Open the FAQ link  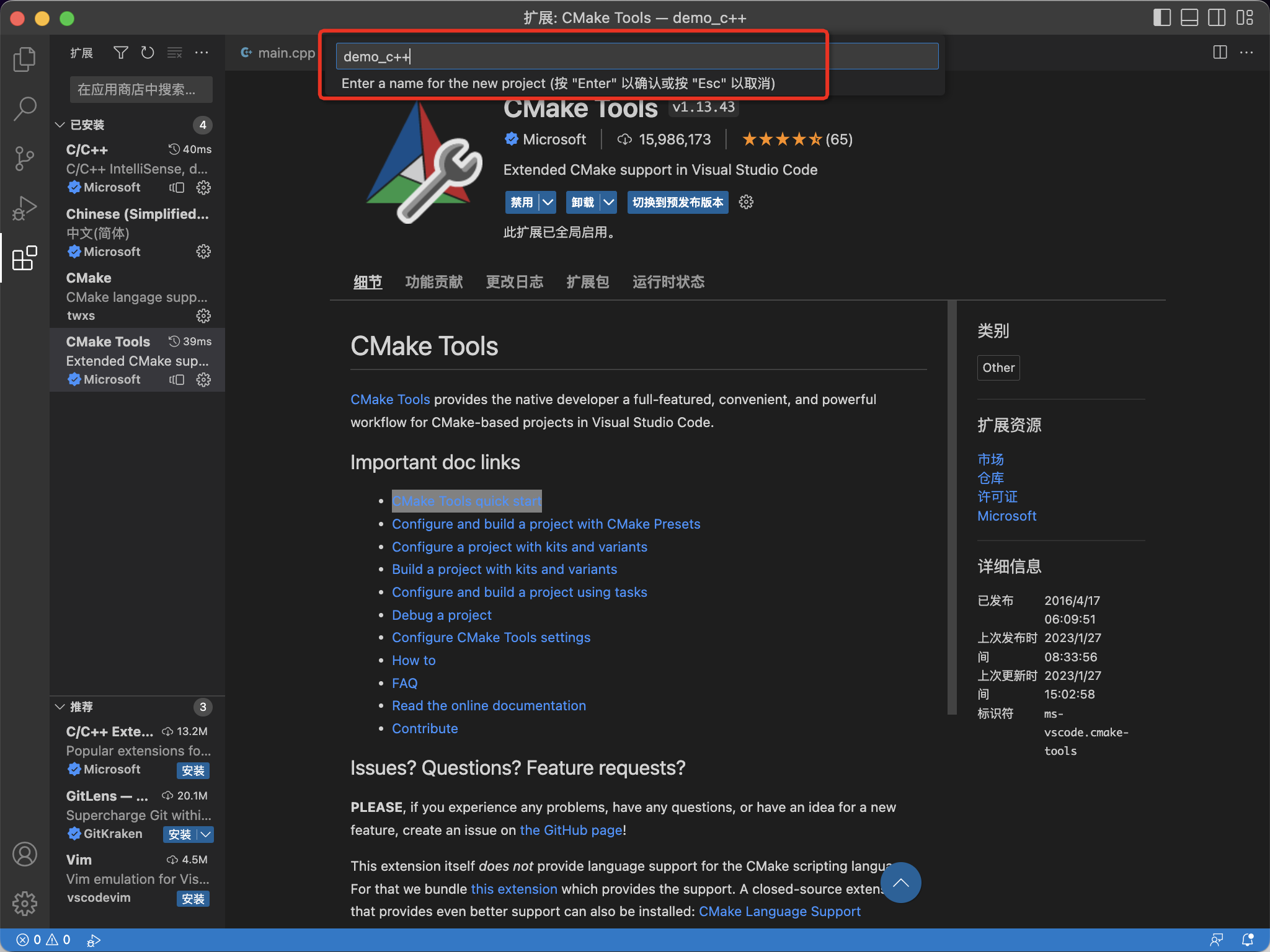click(x=405, y=683)
